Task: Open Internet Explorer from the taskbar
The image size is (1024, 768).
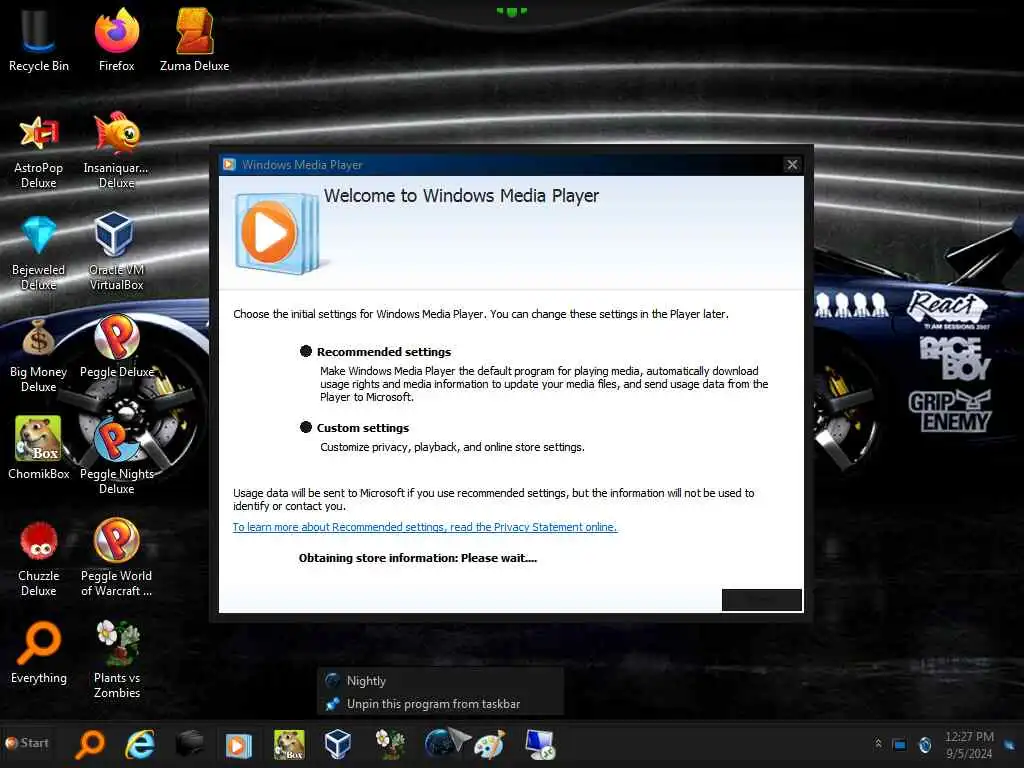Action: (x=140, y=744)
